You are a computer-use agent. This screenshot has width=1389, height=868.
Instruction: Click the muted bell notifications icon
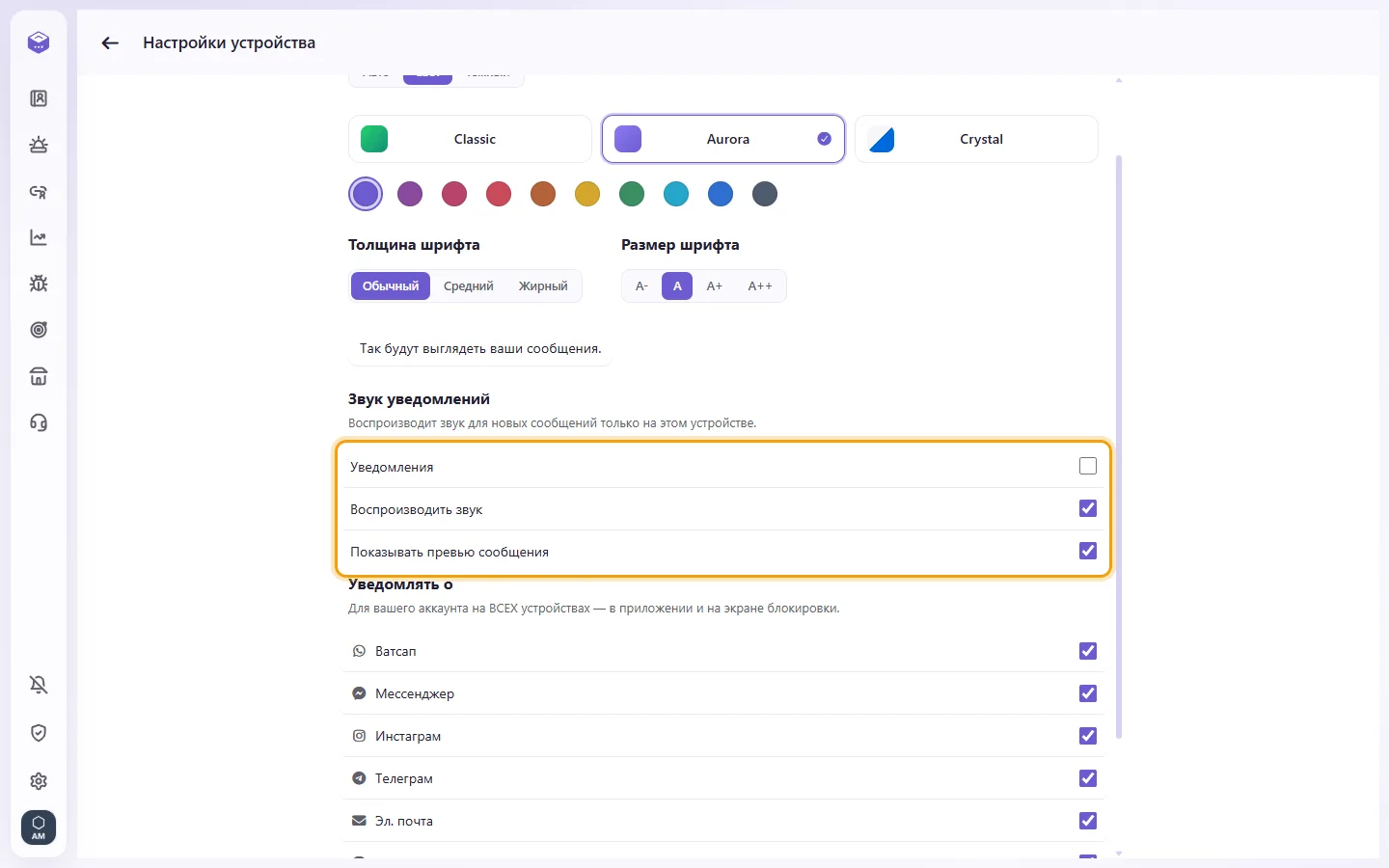coord(39,685)
